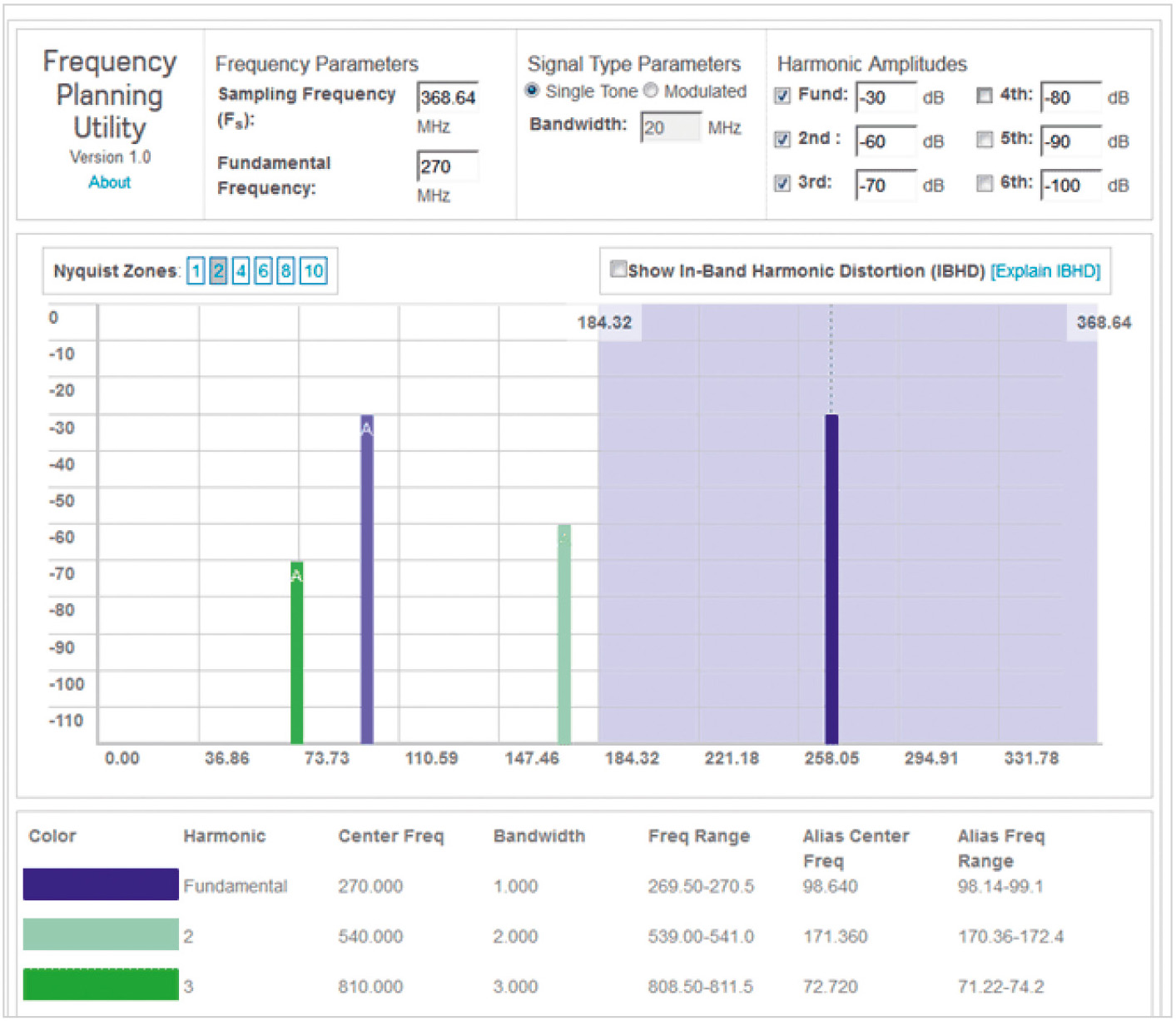Click the 2nd harmonic amplitude field
The height and width of the screenshot is (1021, 1176).
click(886, 141)
